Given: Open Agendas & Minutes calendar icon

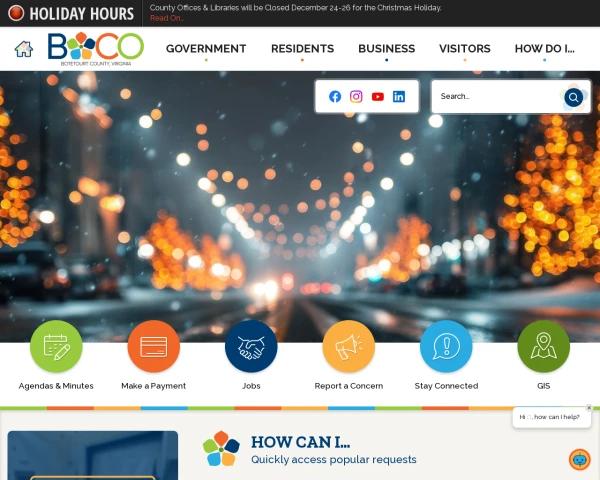Looking at the screenshot, I should point(56,346).
